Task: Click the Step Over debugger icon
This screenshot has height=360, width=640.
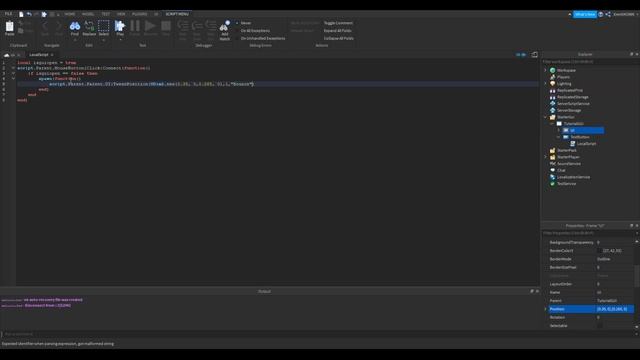Action: tap(197, 26)
